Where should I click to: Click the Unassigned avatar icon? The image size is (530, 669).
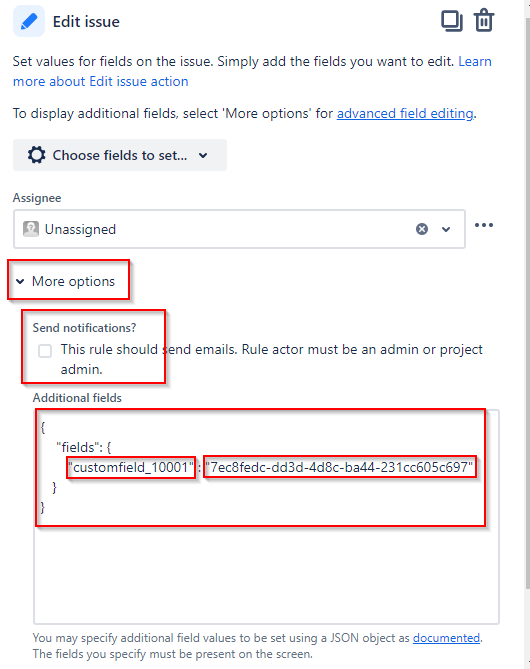31,229
